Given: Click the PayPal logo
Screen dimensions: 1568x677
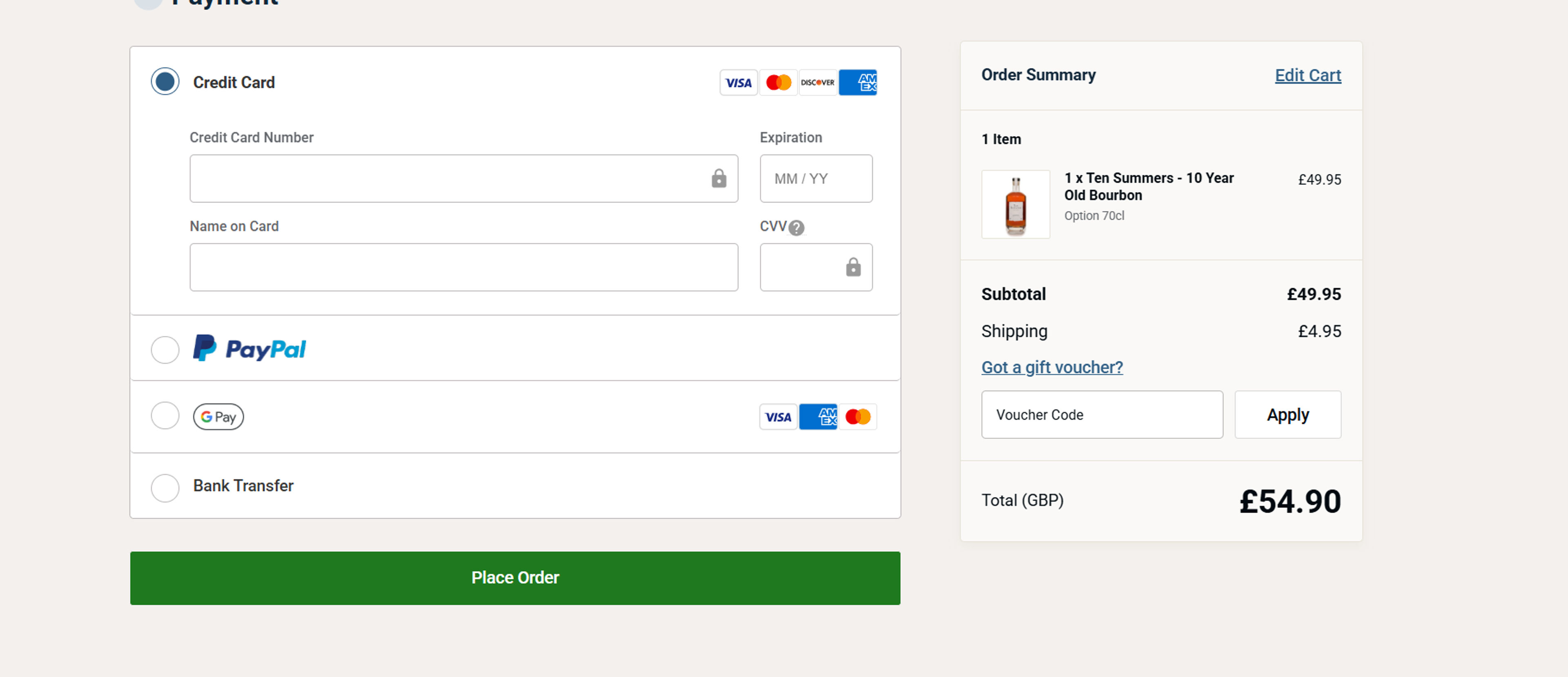Looking at the screenshot, I should tap(249, 348).
